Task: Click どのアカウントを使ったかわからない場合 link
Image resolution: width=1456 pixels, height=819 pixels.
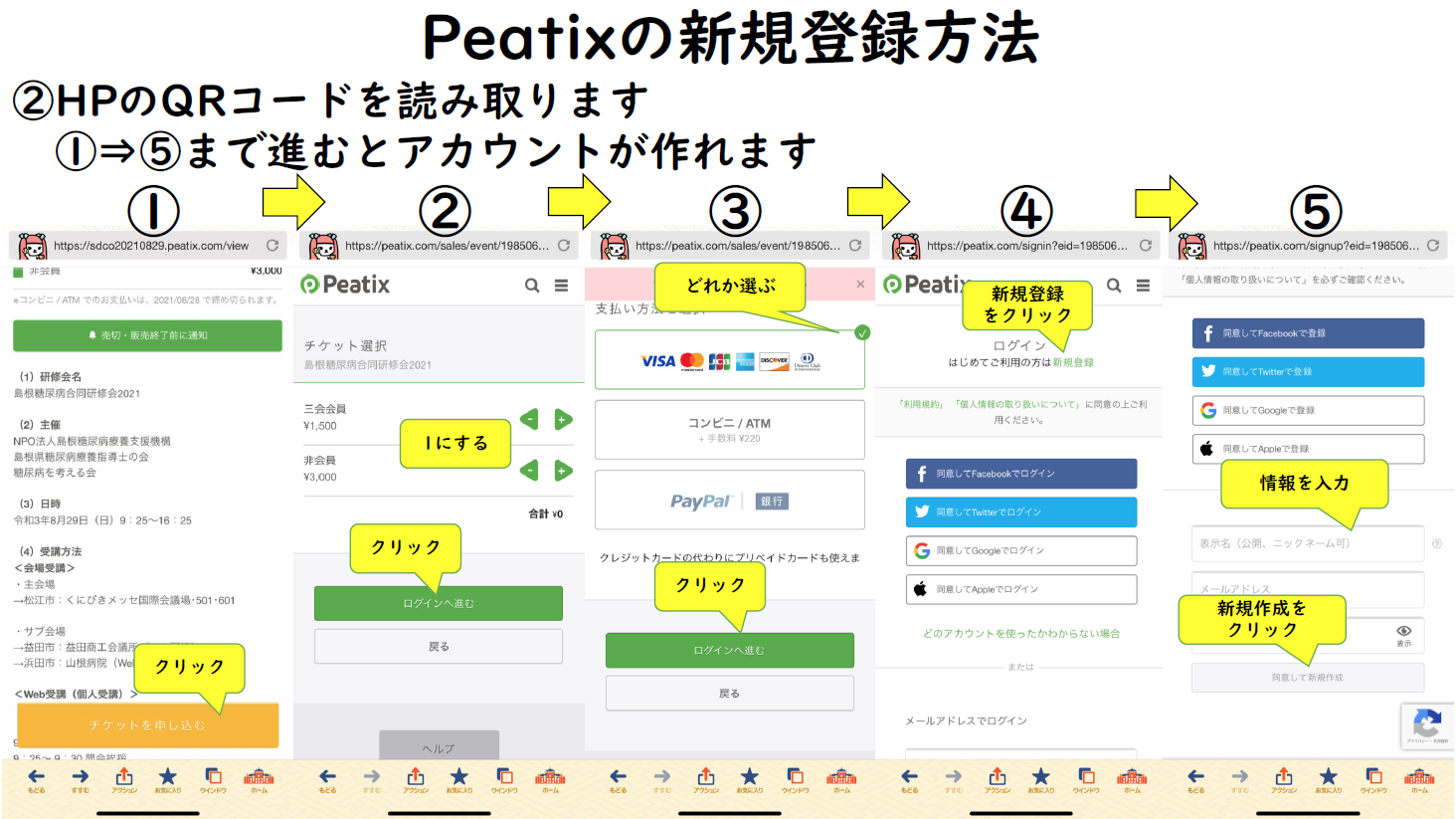Action: click(x=1021, y=634)
